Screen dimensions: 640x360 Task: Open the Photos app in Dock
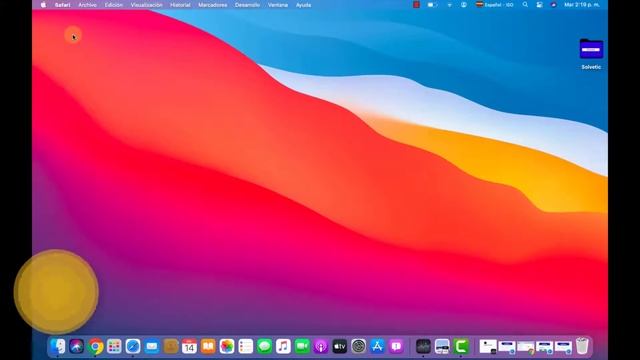point(227,347)
